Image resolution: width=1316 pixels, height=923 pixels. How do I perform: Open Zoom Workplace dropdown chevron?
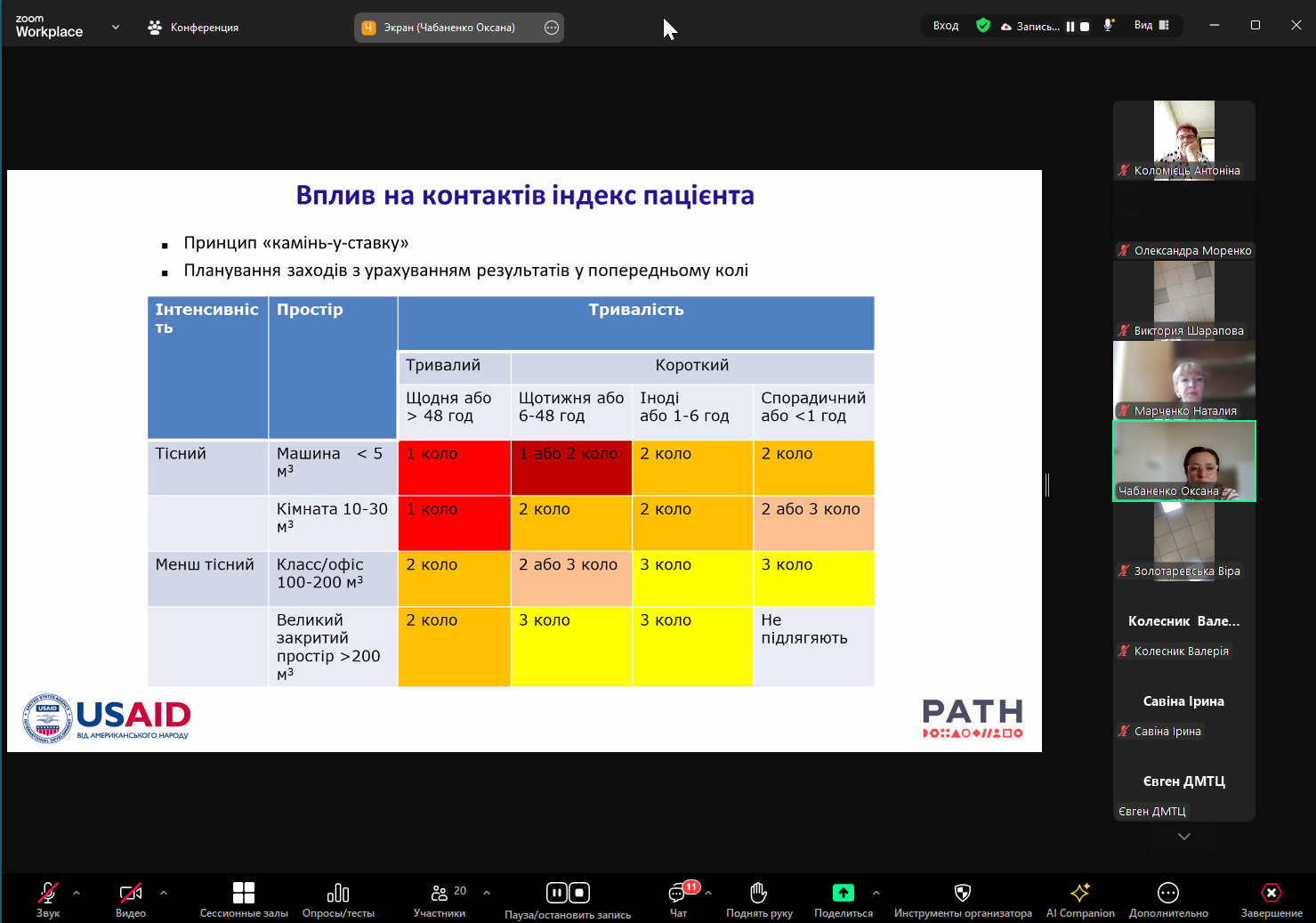pyautogui.click(x=116, y=28)
